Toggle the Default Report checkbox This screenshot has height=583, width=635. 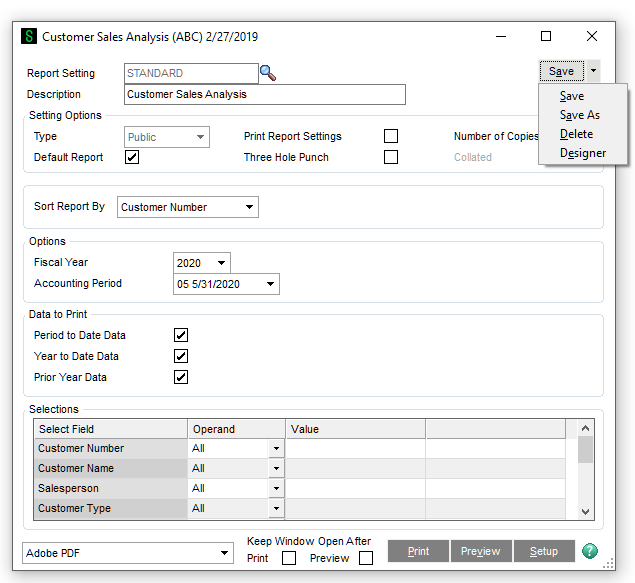pyautogui.click(x=132, y=157)
